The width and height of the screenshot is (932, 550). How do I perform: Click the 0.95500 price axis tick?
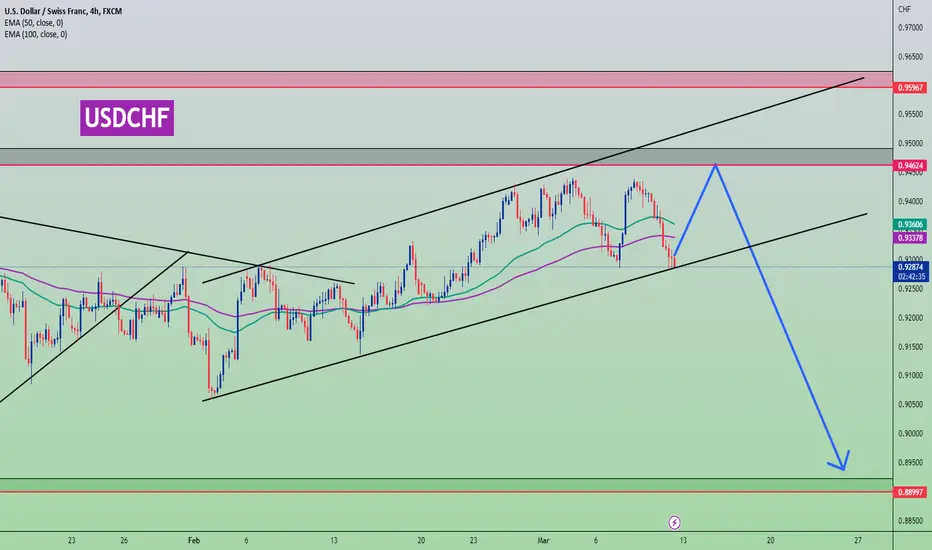pyautogui.click(x=910, y=114)
